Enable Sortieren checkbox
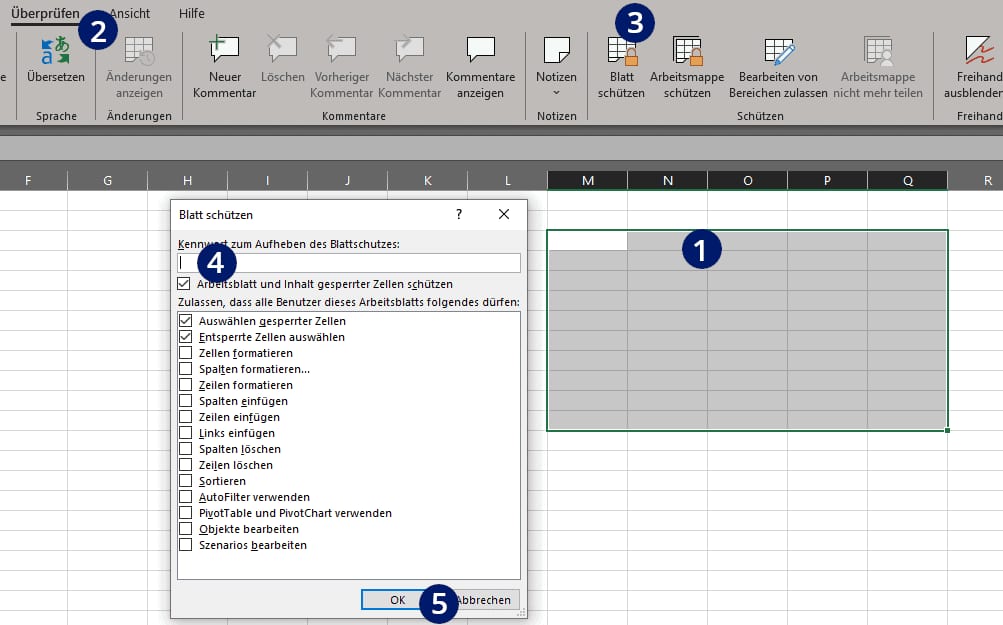The height and width of the screenshot is (625, 1003). [186, 480]
